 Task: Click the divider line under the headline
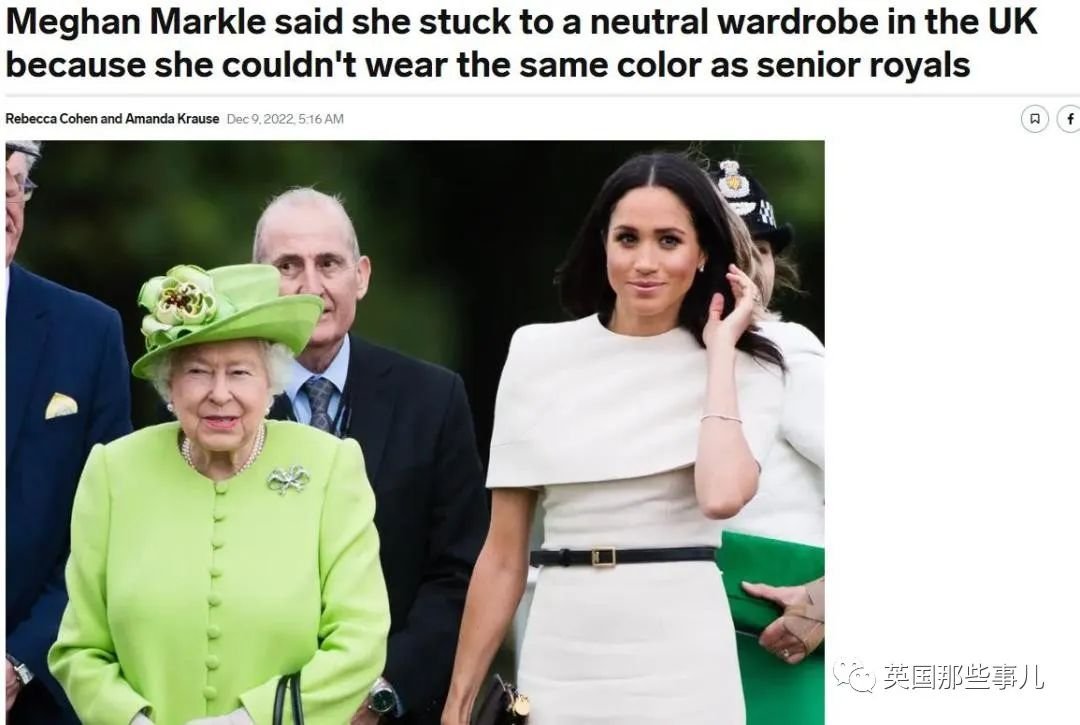[x=543, y=95]
